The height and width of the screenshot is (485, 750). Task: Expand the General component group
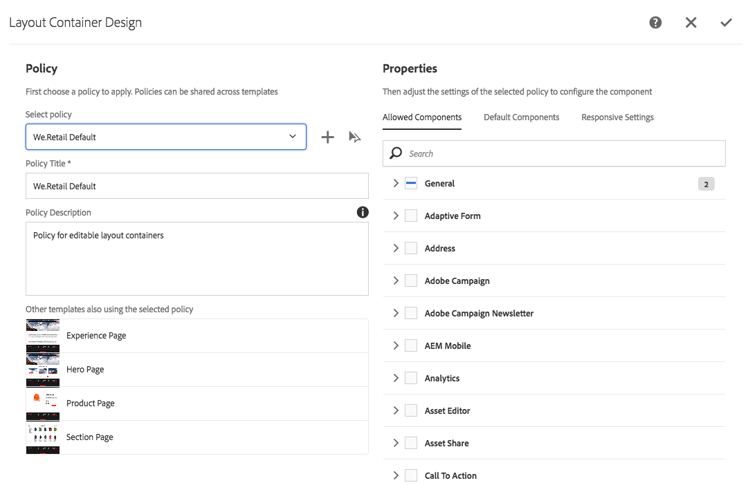pos(396,184)
